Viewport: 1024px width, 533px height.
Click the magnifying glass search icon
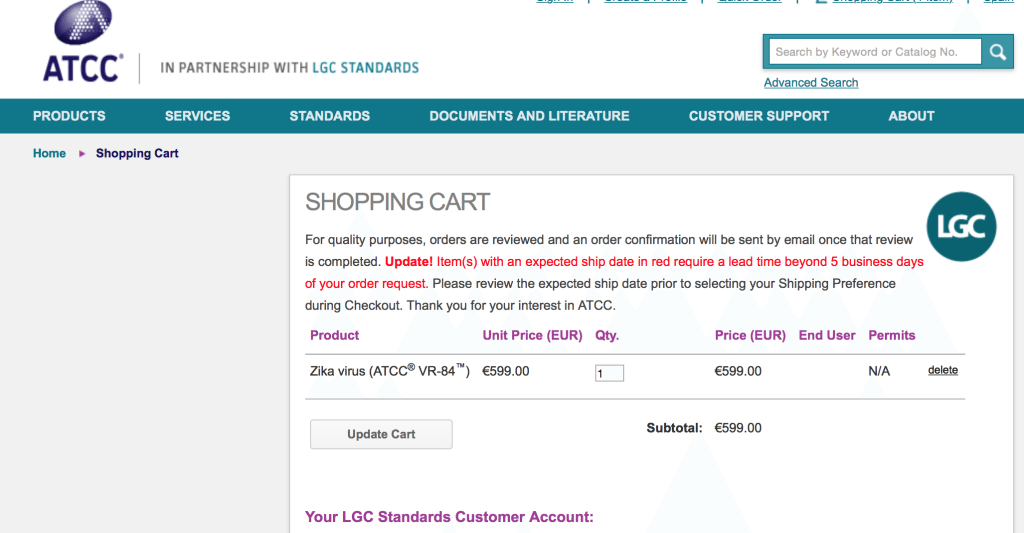997,52
